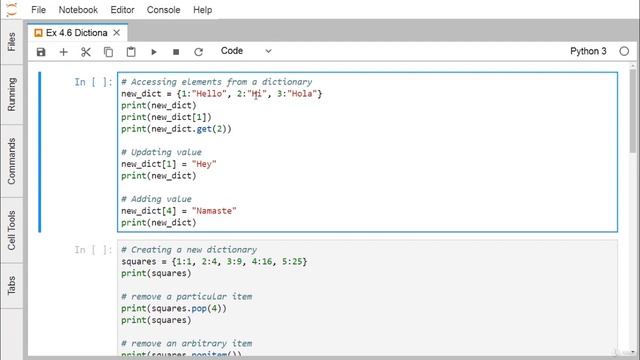Click the second cell's In [ ] prompt
The height and width of the screenshot is (360, 640).
click(x=93, y=250)
